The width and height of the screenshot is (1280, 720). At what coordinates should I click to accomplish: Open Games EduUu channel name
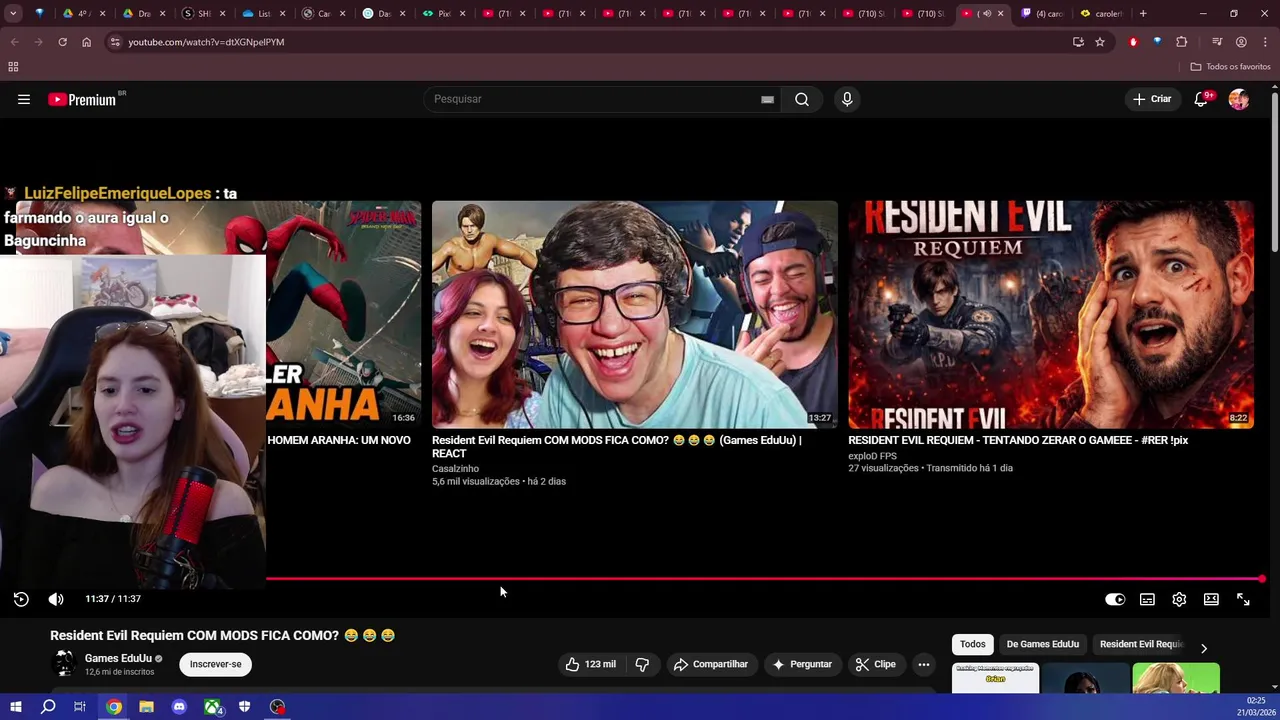118,658
